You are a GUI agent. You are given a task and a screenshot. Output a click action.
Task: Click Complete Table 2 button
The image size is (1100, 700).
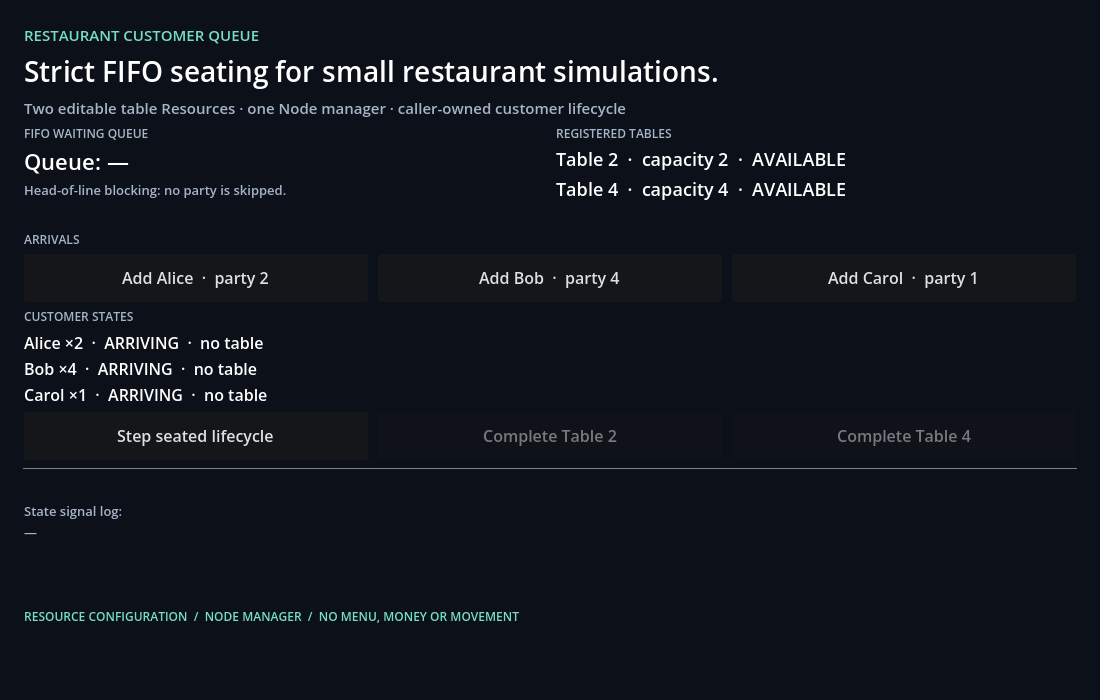(549, 436)
